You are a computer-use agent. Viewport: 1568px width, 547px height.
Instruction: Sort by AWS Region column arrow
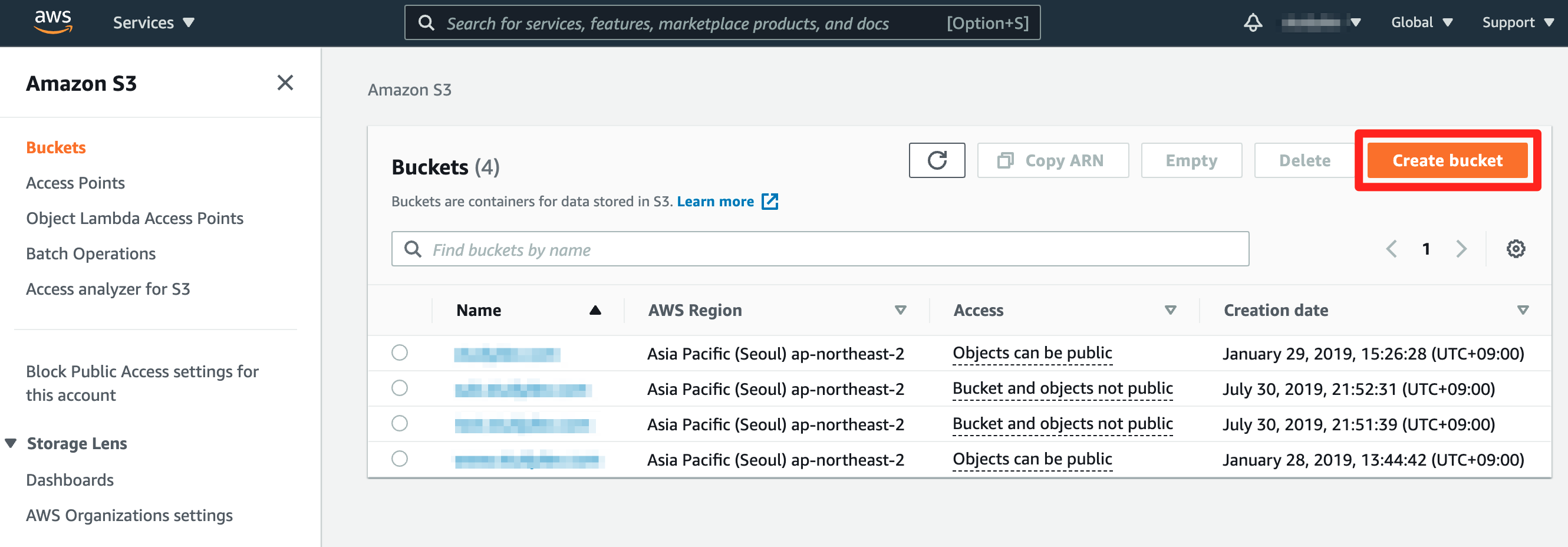[900, 310]
